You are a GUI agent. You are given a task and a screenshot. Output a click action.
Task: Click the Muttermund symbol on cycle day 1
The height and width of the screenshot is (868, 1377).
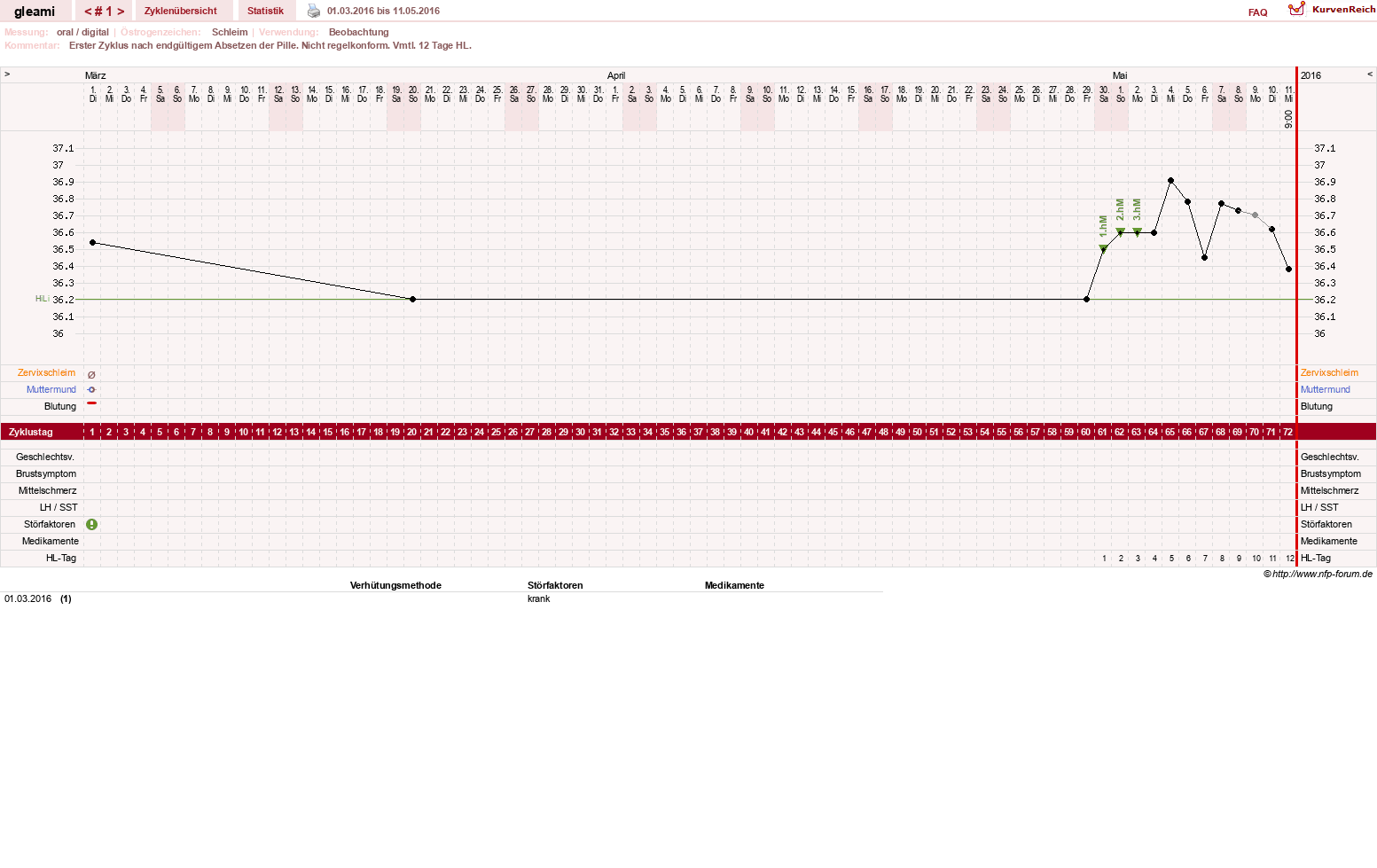[x=91, y=389]
